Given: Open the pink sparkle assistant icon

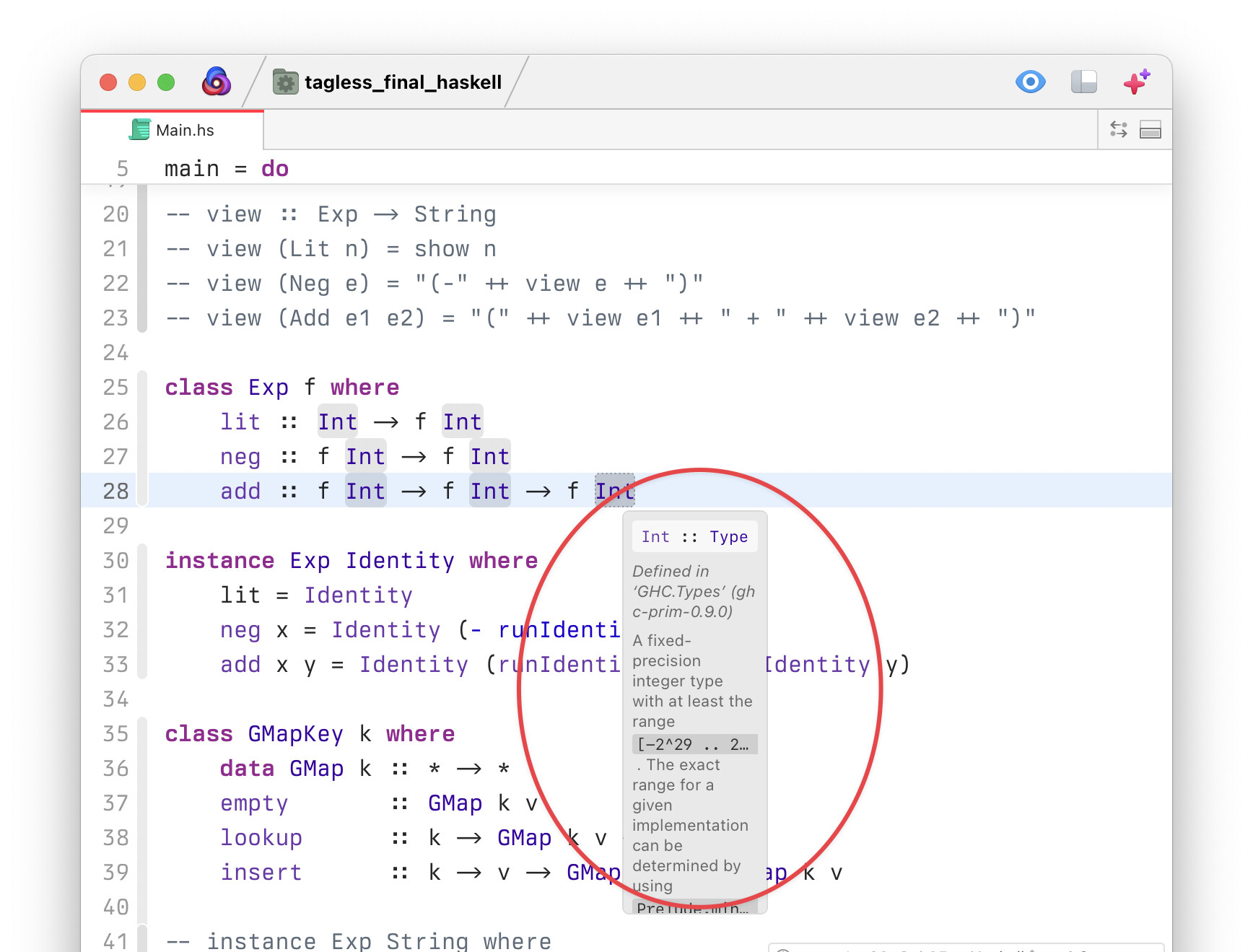Looking at the screenshot, I should click(x=1136, y=82).
